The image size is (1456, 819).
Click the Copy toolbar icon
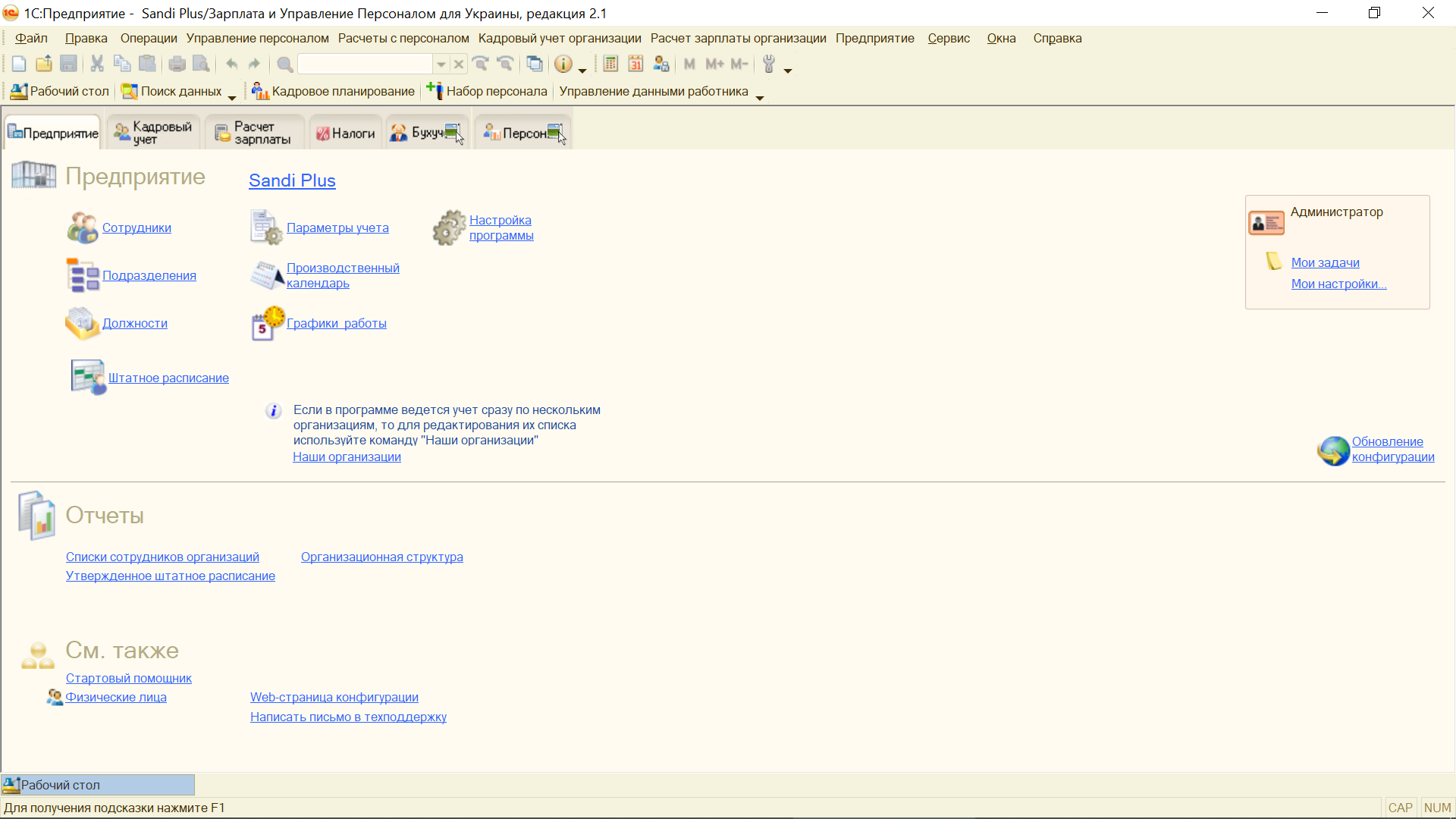click(122, 64)
